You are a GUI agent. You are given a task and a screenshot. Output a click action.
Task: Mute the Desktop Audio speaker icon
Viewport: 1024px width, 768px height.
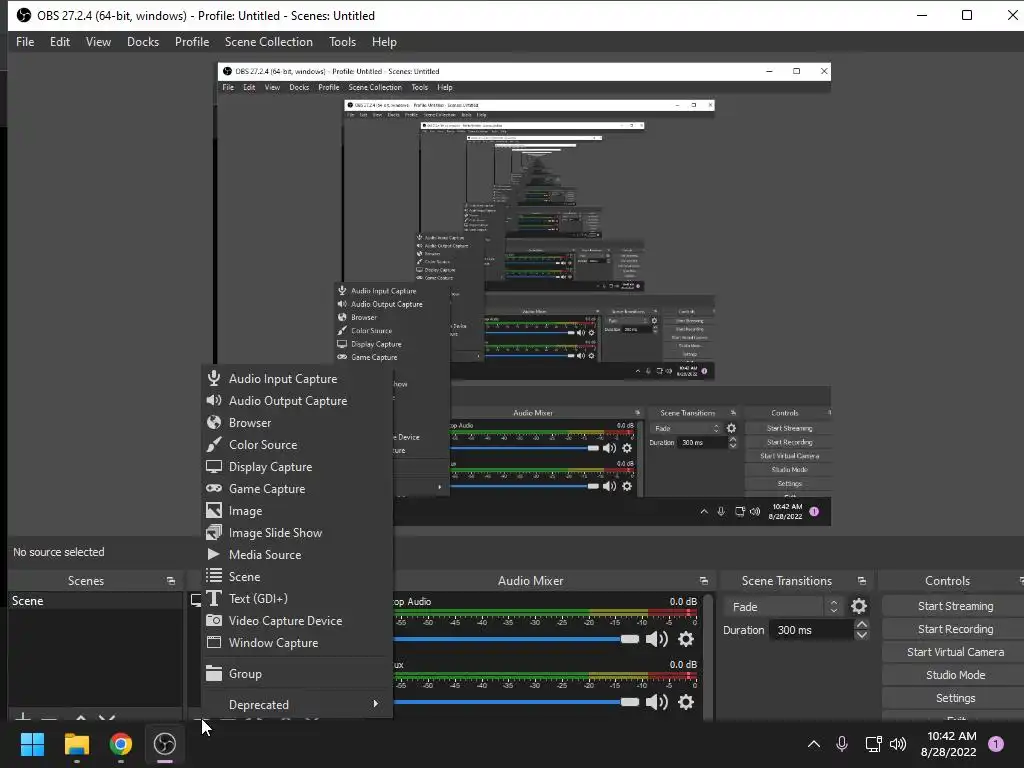click(656, 639)
